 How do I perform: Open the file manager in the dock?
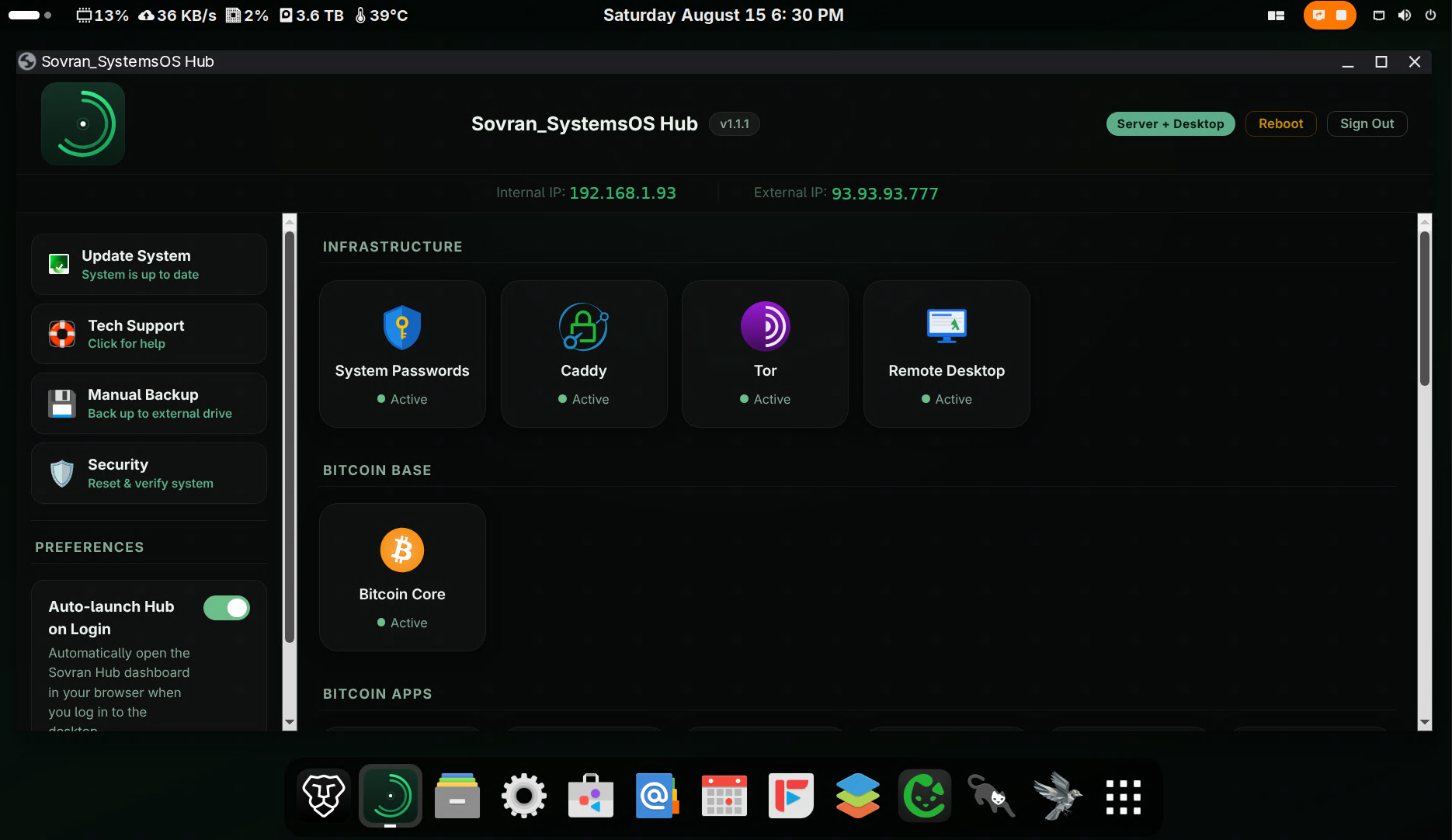click(457, 796)
